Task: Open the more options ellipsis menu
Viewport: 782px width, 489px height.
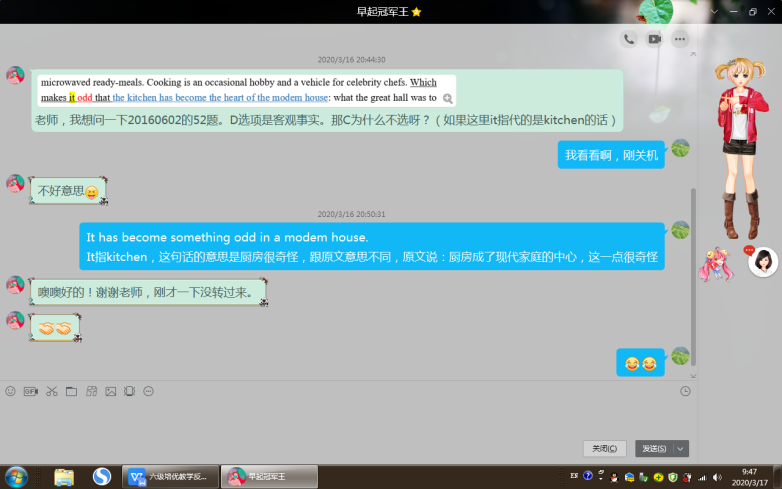Action: click(680, 39)
